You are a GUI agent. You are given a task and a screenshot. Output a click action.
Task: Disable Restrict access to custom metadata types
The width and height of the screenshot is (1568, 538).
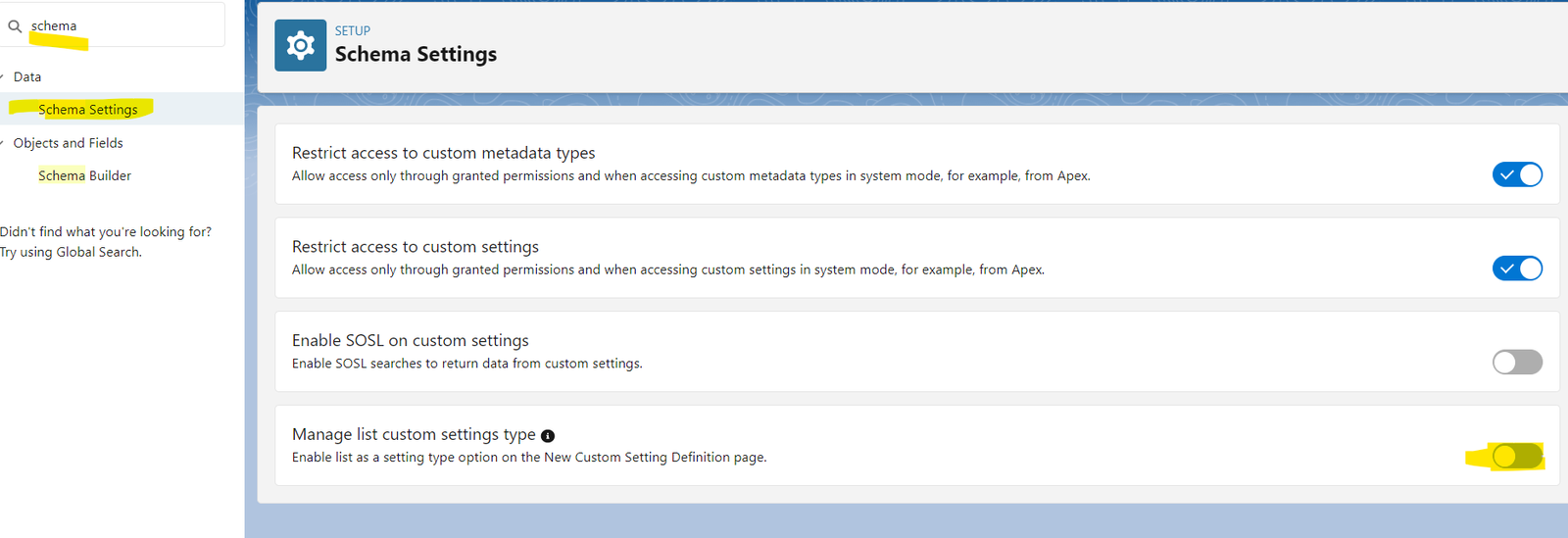pos(1517,174)
